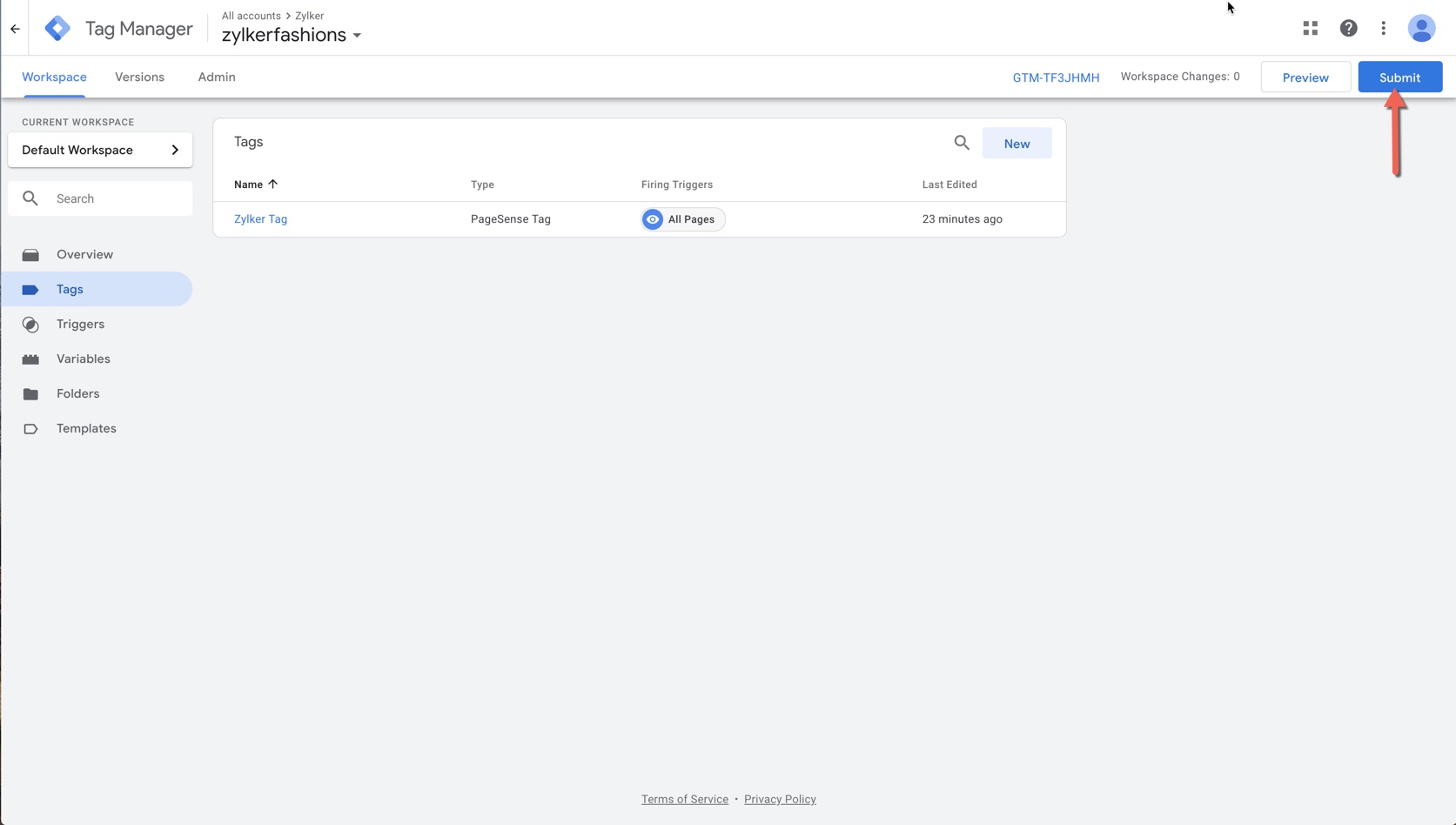This screenshot has height=825, width=1456.
Task: Click the Variables brick icon in sidebar
Action: 30,359
